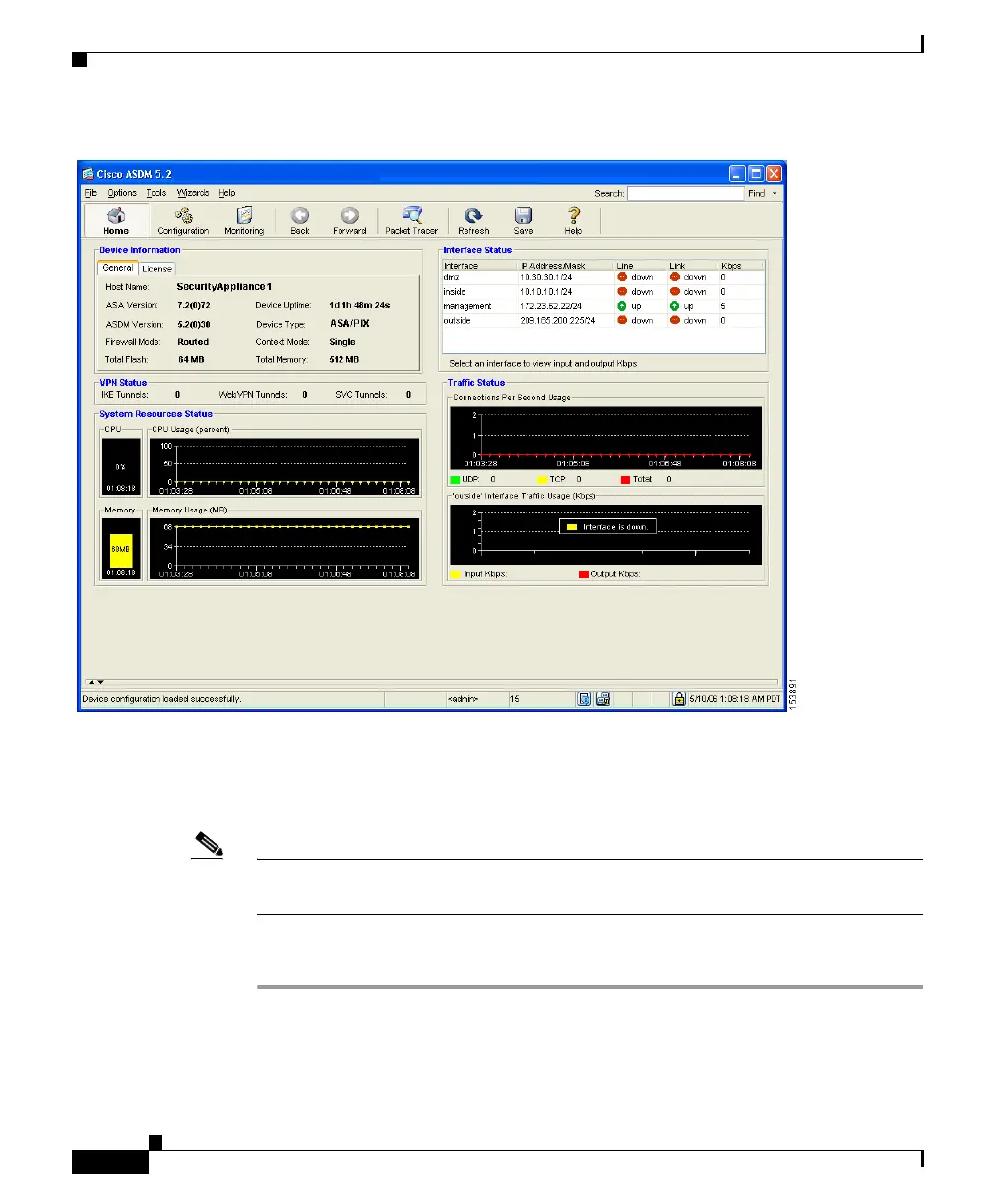Screen dimensions: 992x1204
Task: Go Forward using toolbar arrow
Action: coord(349,220)
